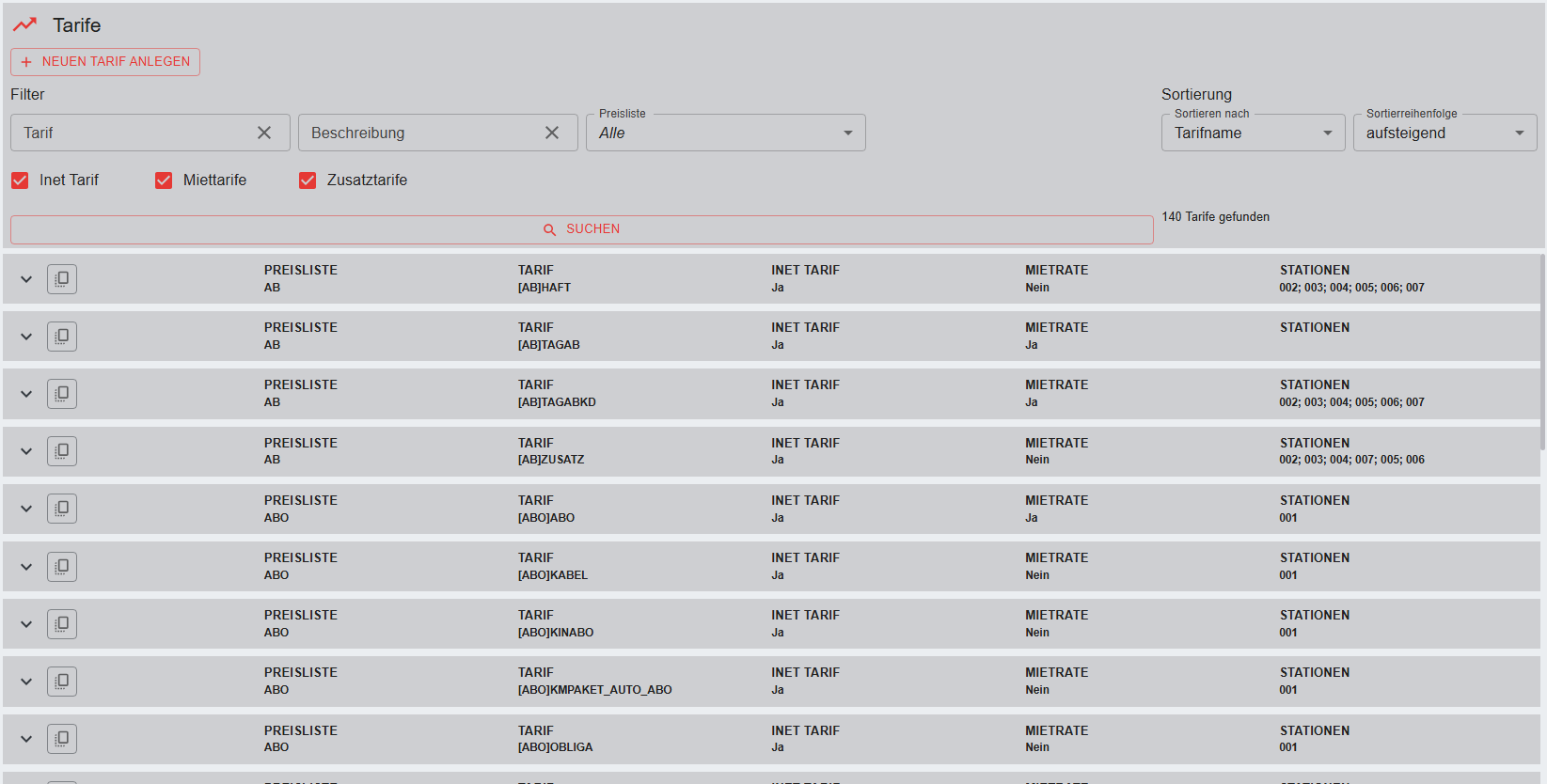Open the Sortieren nach dropdown

(1253, 133)
